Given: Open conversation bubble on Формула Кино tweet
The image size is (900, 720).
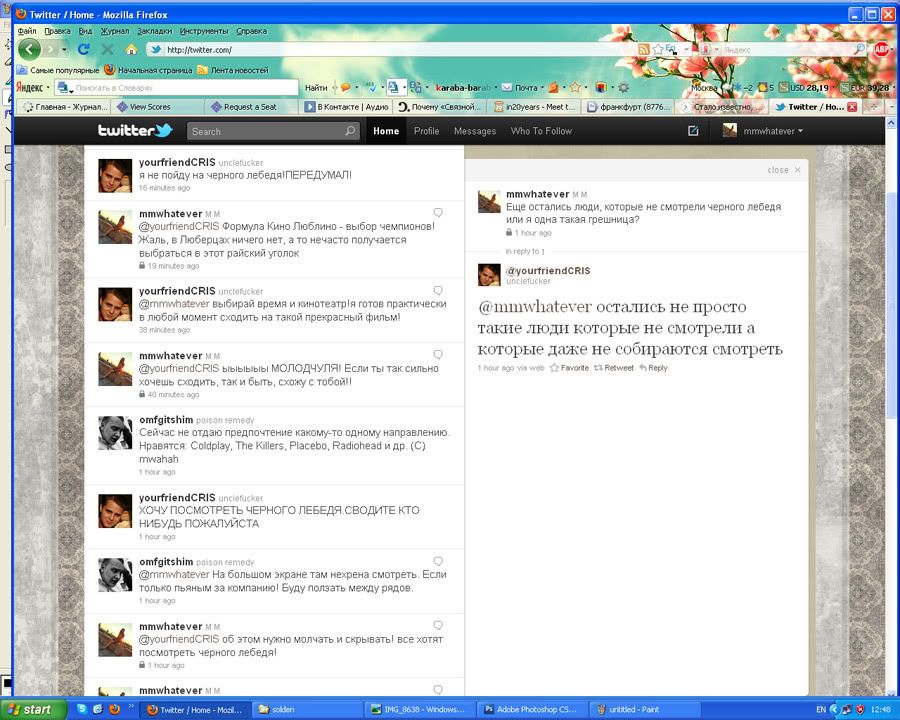Looking at the screenshot, I should tap(438, 213).
